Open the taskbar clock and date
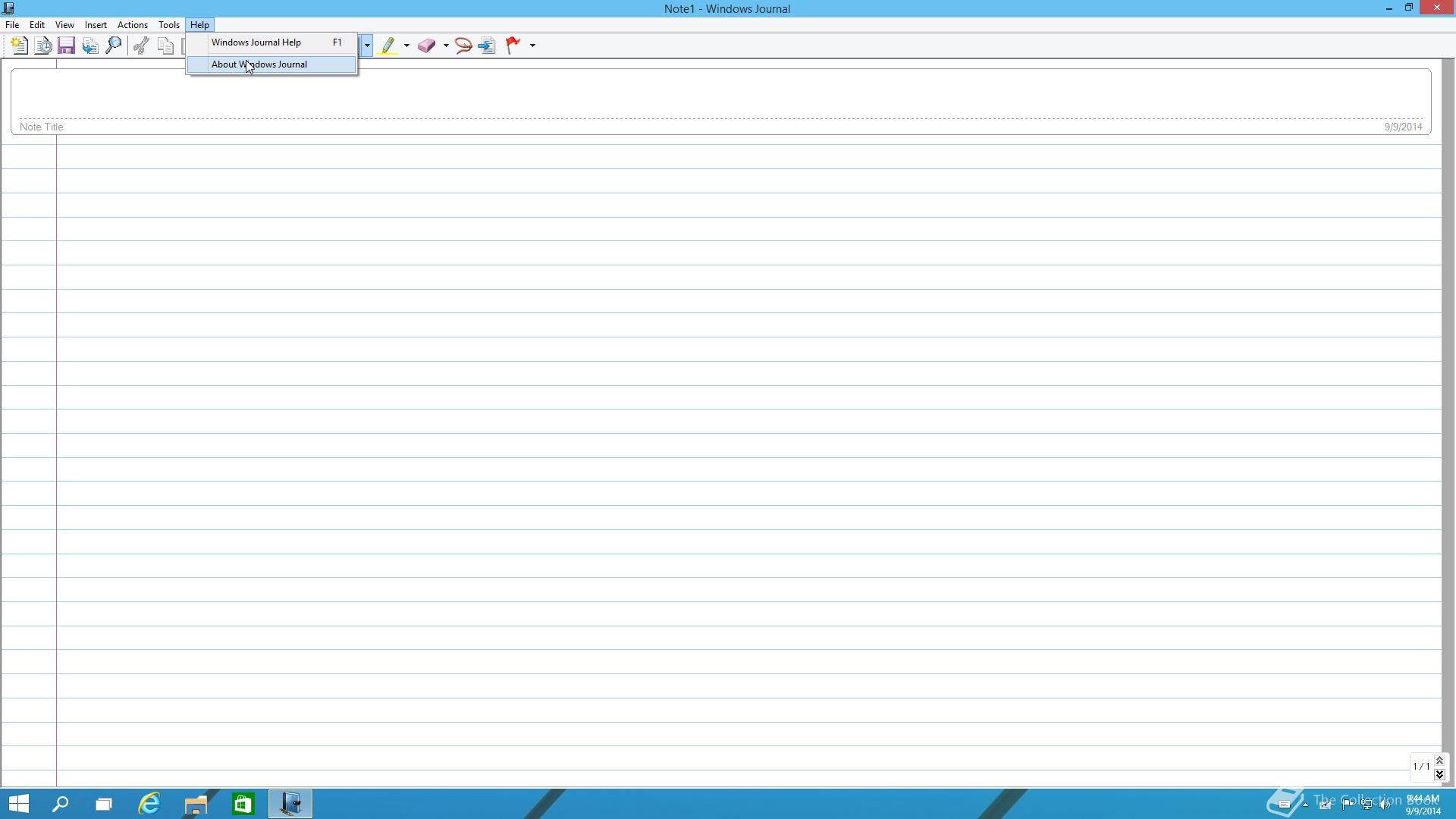Screen dimensions: 1456x819 click(x=1423, y=805)
